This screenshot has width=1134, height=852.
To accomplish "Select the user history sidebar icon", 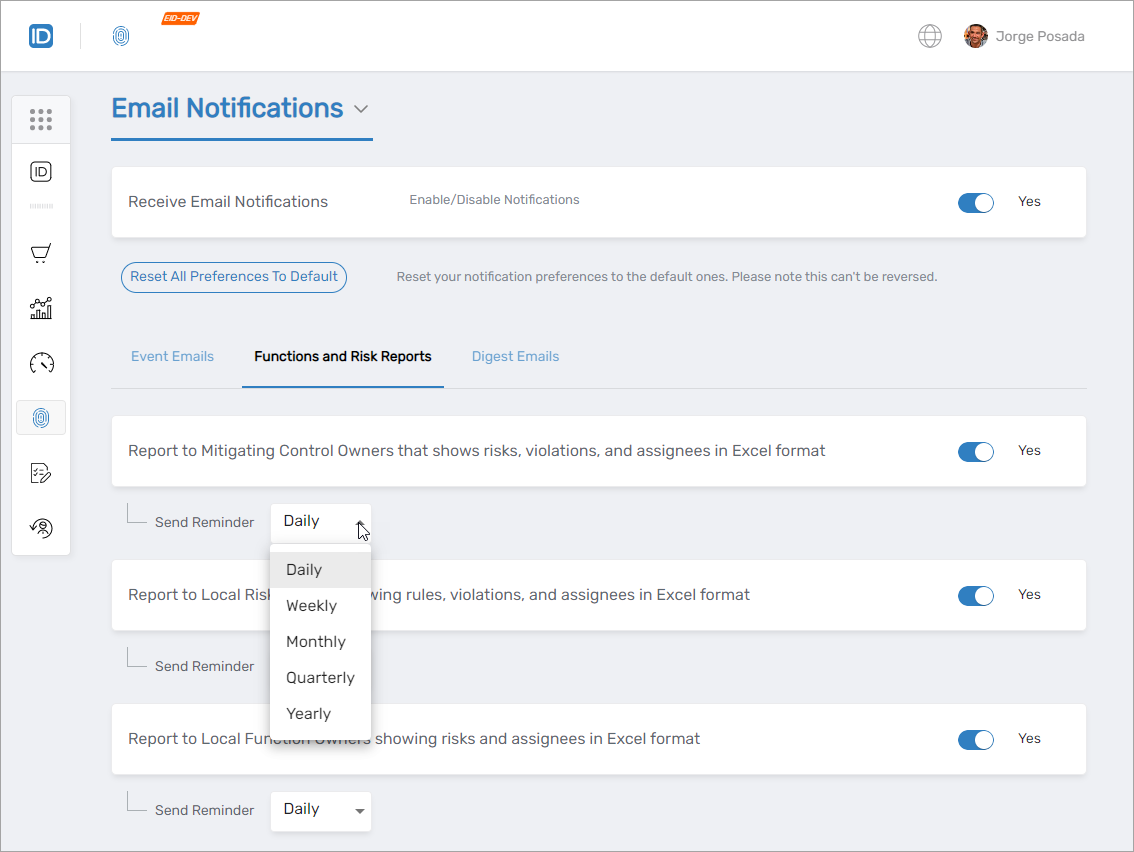I will (x=41, y=527).
